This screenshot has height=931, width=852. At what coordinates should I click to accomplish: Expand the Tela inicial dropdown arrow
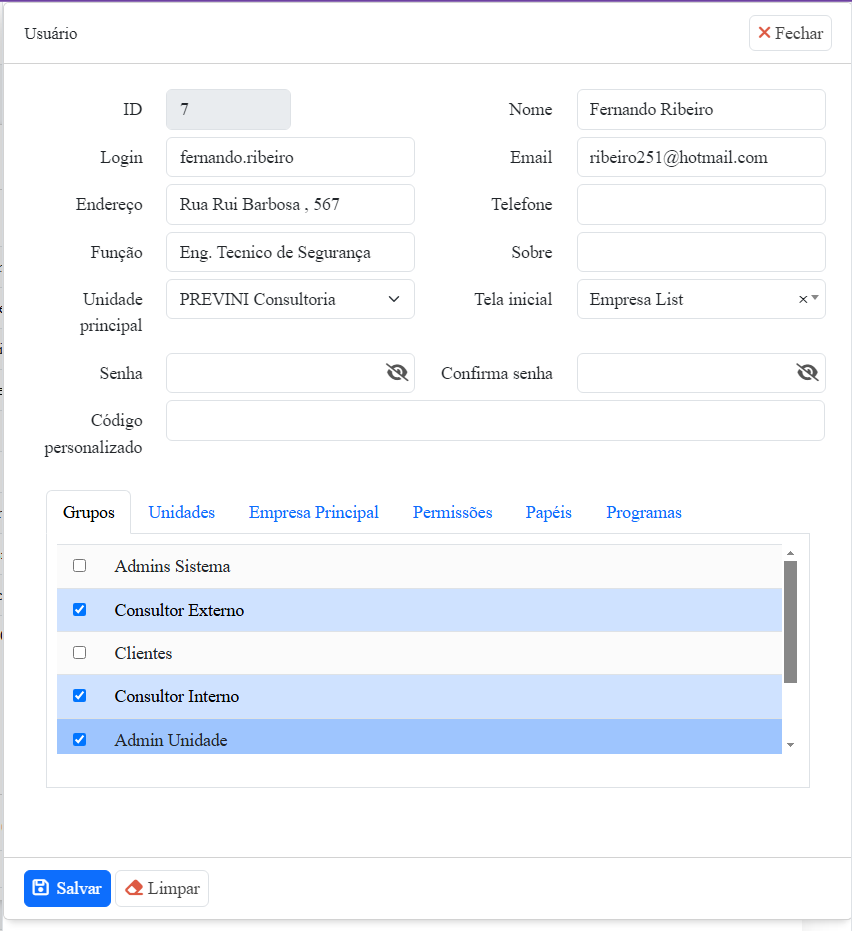click(x=815, y=298)
